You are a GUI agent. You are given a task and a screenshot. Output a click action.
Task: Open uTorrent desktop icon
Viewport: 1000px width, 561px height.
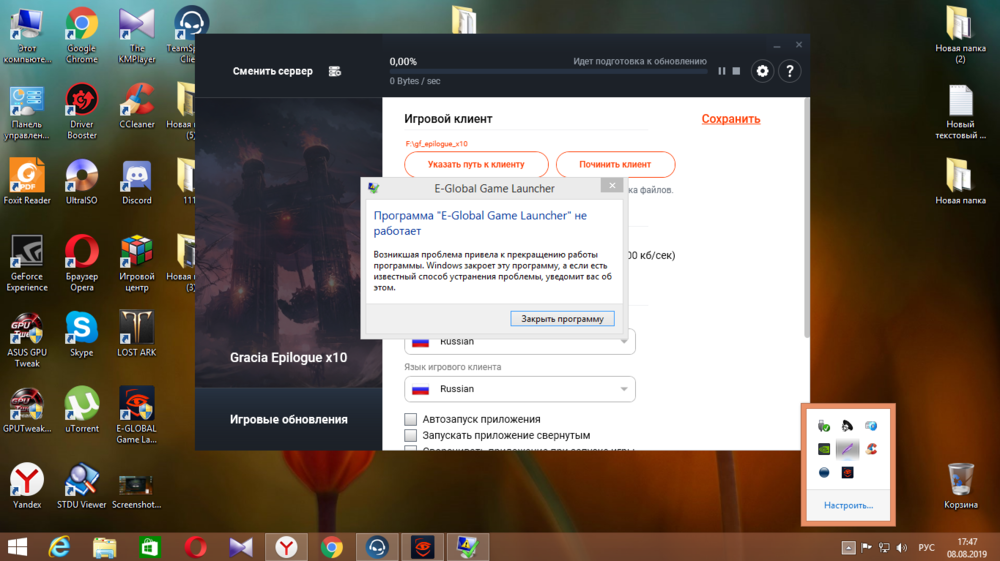tap(82, 410)
